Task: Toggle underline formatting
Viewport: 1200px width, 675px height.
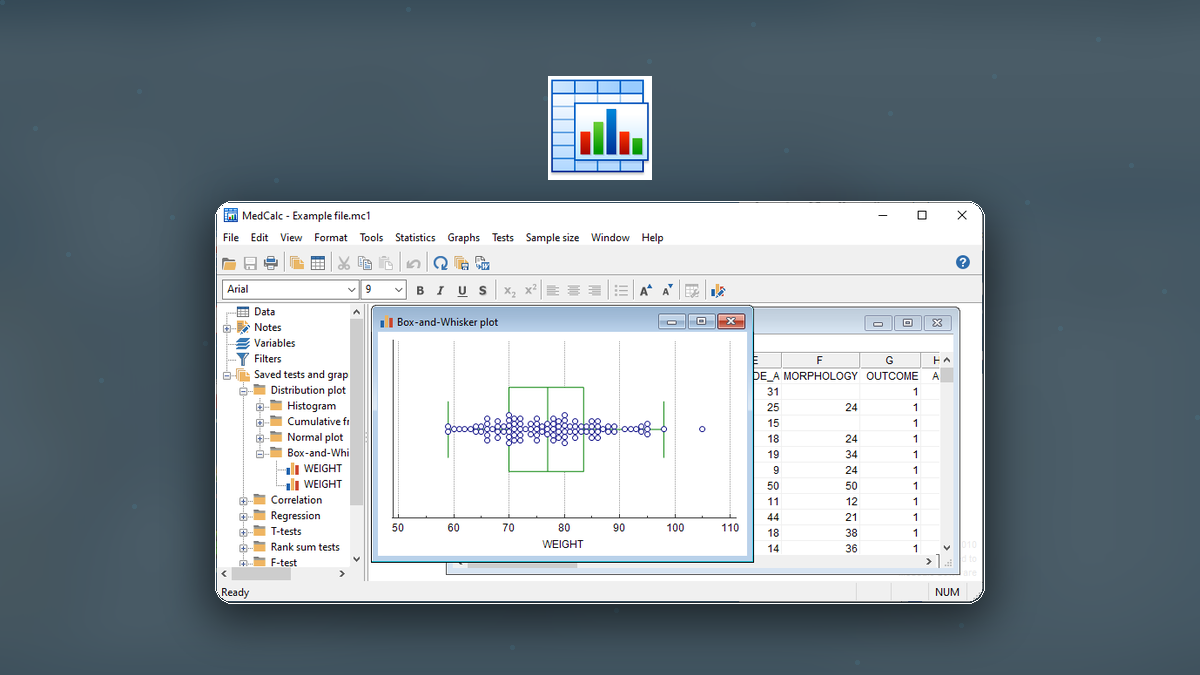Action: [462, 290]
